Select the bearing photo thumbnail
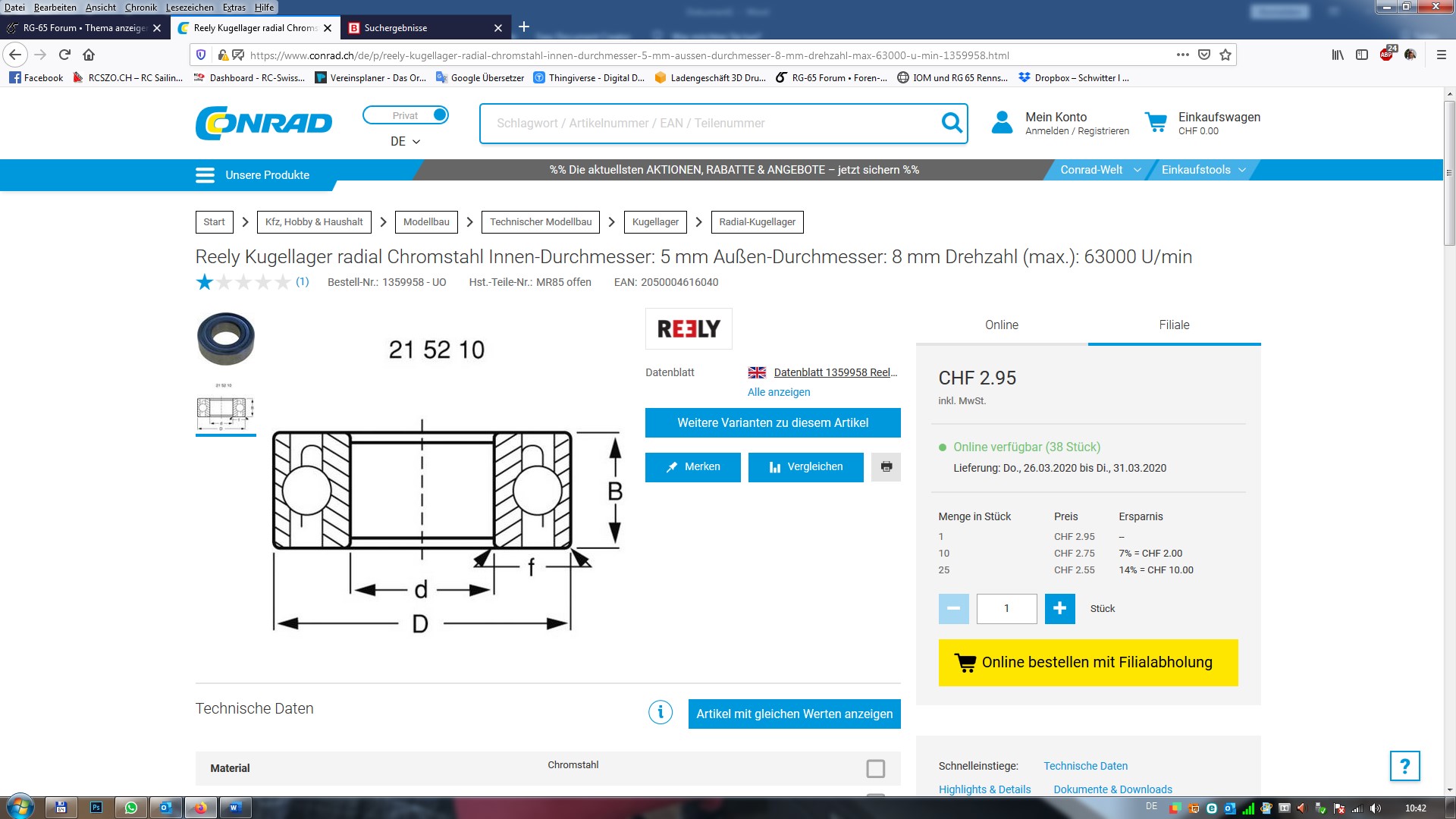Viewport: 1456px width, 819px height. coord(225,339)
